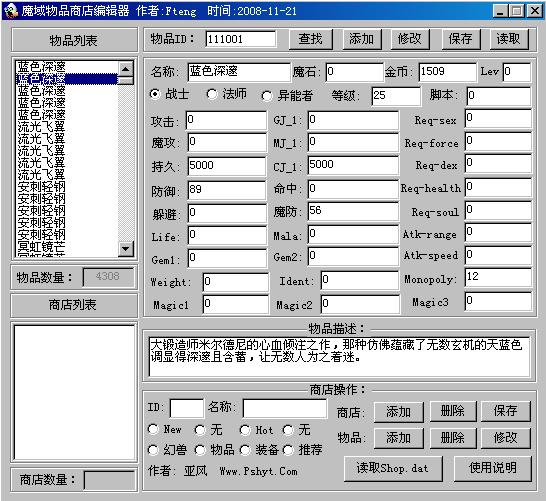Click 删除 in the 物品 row

pos(453,438)
